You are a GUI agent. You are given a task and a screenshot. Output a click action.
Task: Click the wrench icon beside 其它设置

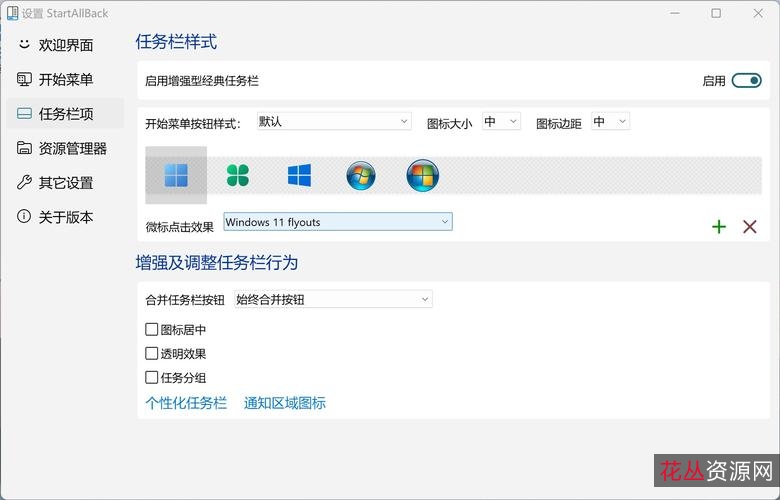click(24, 182)
